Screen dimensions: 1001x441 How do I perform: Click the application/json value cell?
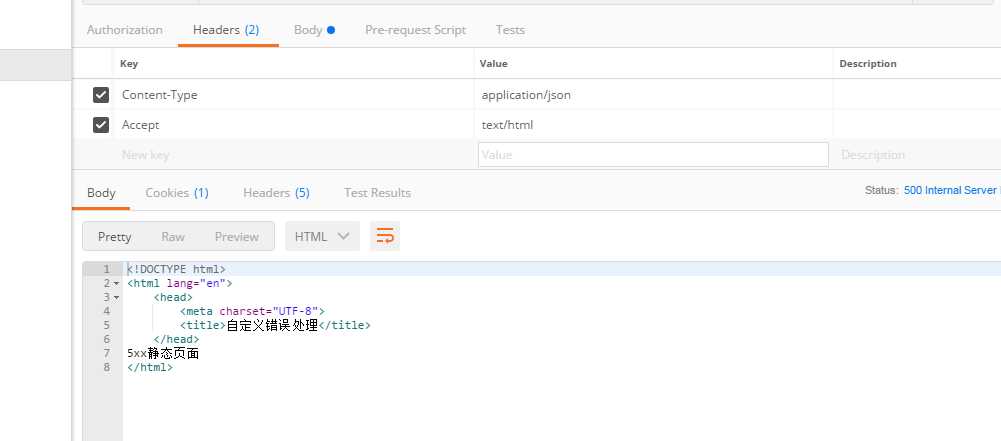[653, 95]
